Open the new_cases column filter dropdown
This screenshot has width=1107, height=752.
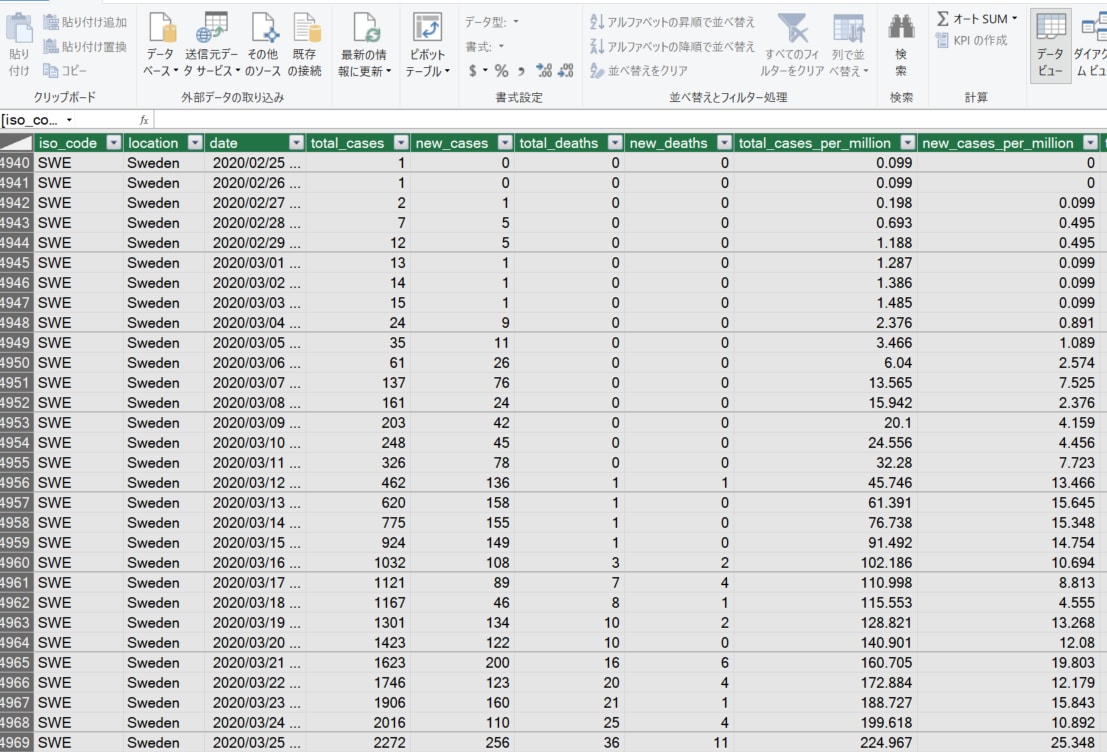click(x=505, y=143)
